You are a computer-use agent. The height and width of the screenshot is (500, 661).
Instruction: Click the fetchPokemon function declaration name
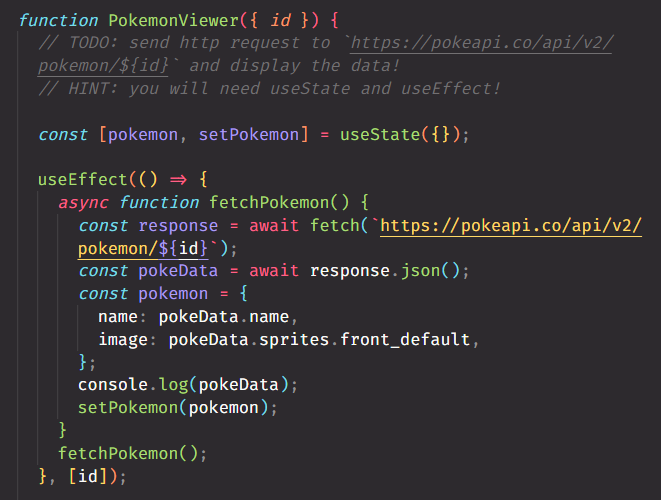coord(269,202)
